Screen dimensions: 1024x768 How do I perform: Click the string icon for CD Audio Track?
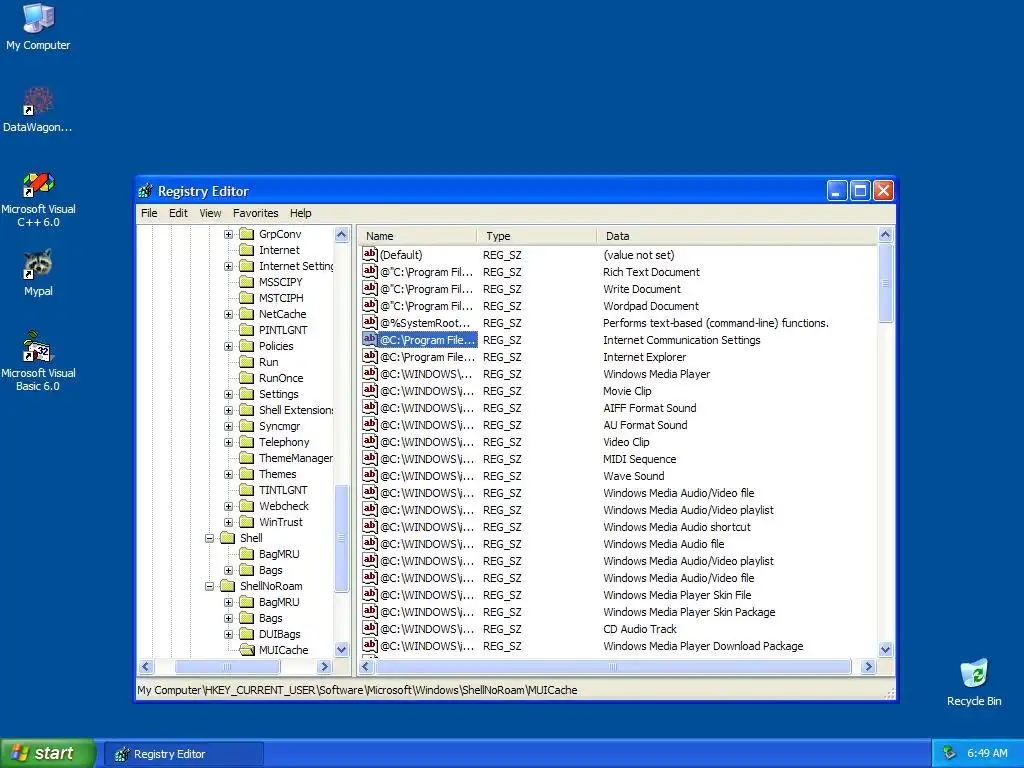[370, 628]
